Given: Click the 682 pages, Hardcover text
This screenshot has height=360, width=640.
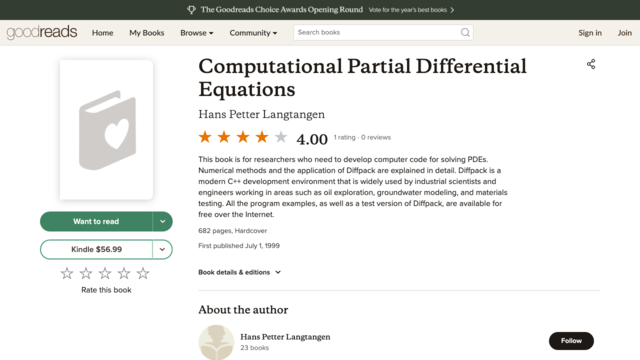Looking at the screenshot, I should tap(233, 231).
